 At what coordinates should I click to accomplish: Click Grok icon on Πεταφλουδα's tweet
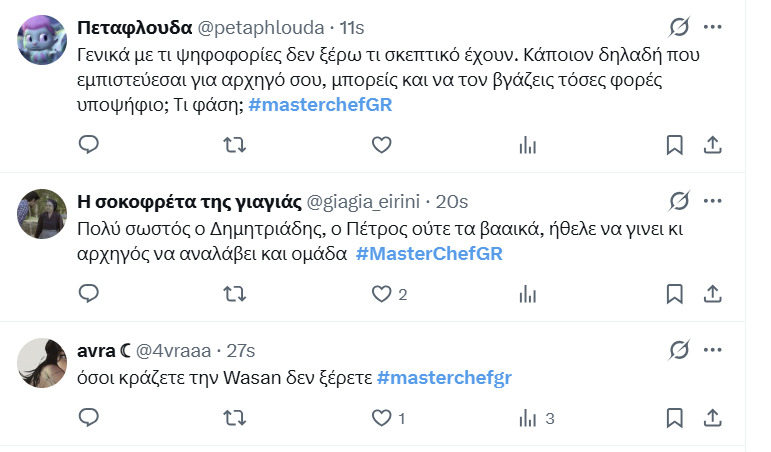(679, 26)
